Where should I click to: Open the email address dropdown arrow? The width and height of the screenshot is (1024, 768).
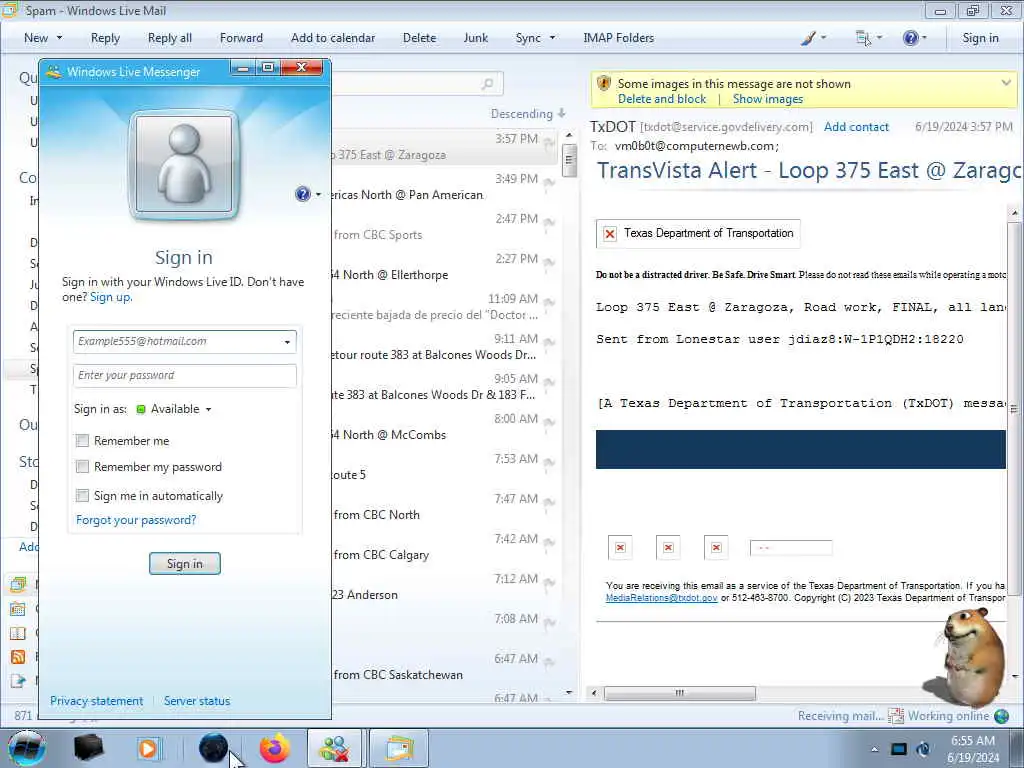pyautogui.click(x=287, y=342)
